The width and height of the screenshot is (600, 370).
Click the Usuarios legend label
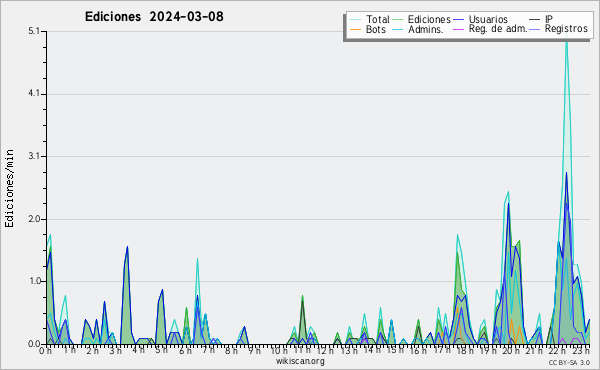click(488, 19)
